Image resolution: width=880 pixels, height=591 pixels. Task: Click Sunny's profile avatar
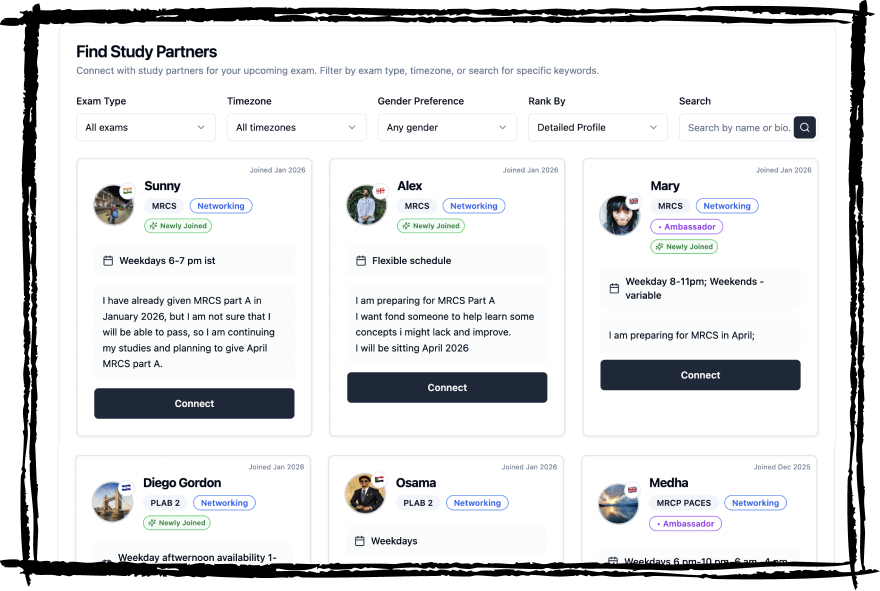(x=113, y=205)
